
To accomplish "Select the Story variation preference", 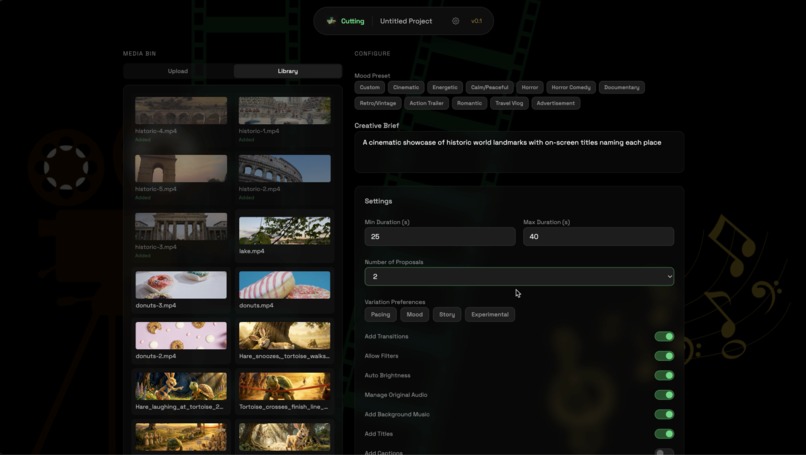I will coord(447,315).
